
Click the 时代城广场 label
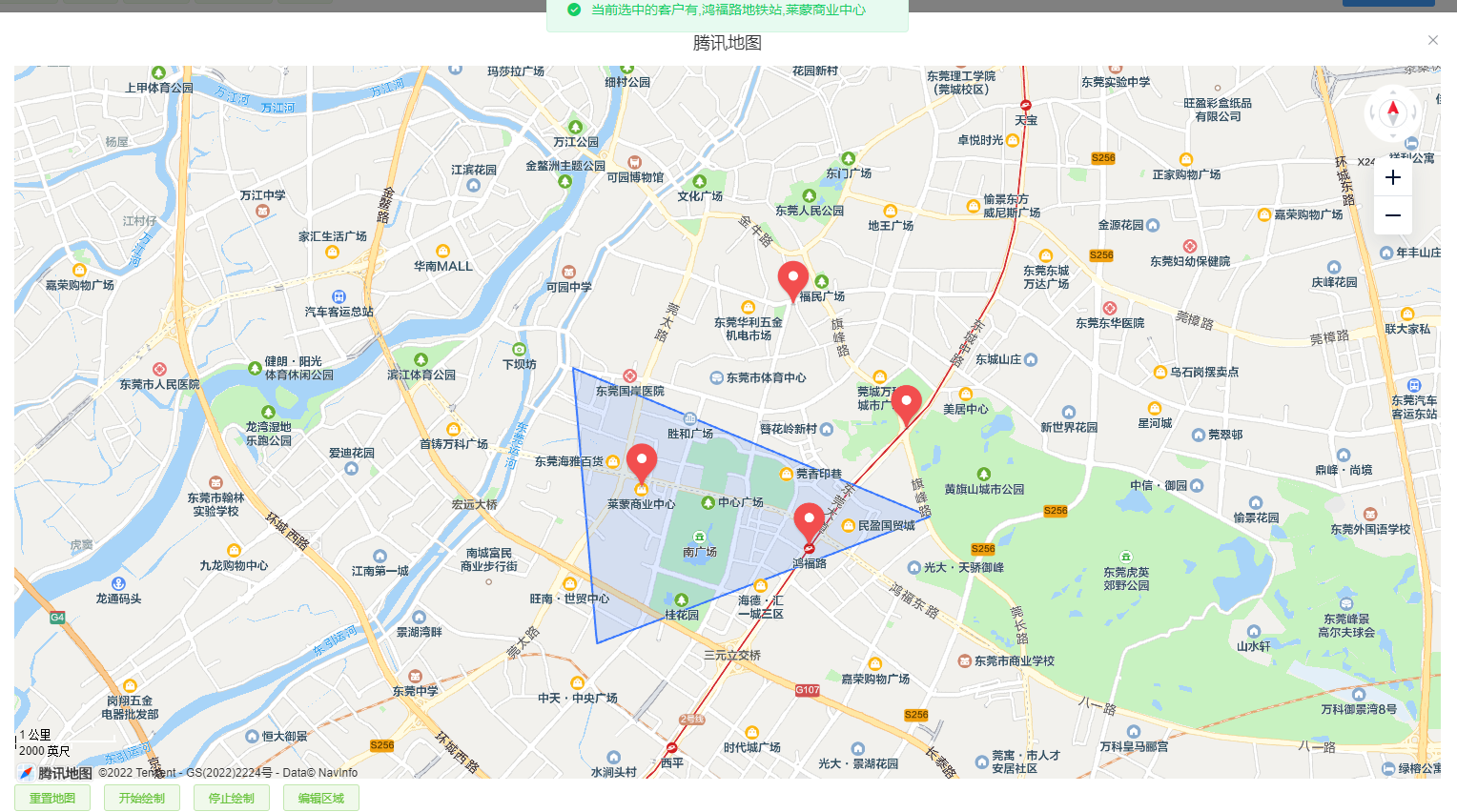751,747
